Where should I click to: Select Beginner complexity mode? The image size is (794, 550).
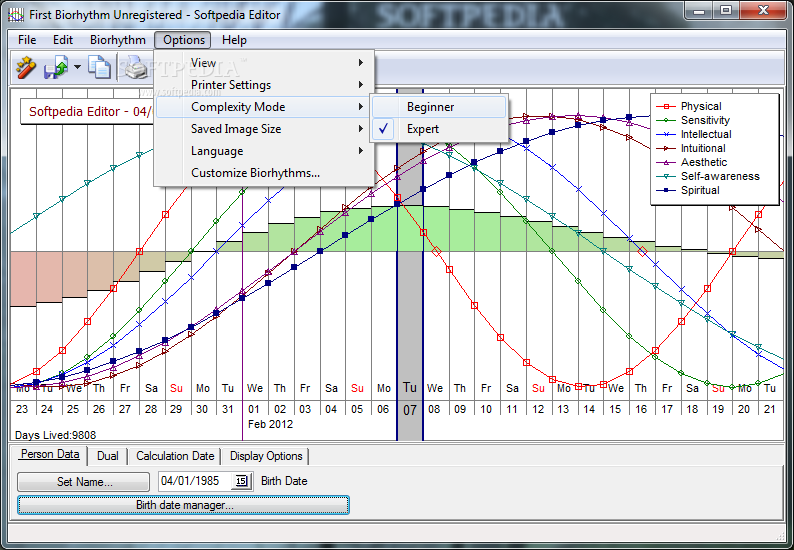[439, 107]
